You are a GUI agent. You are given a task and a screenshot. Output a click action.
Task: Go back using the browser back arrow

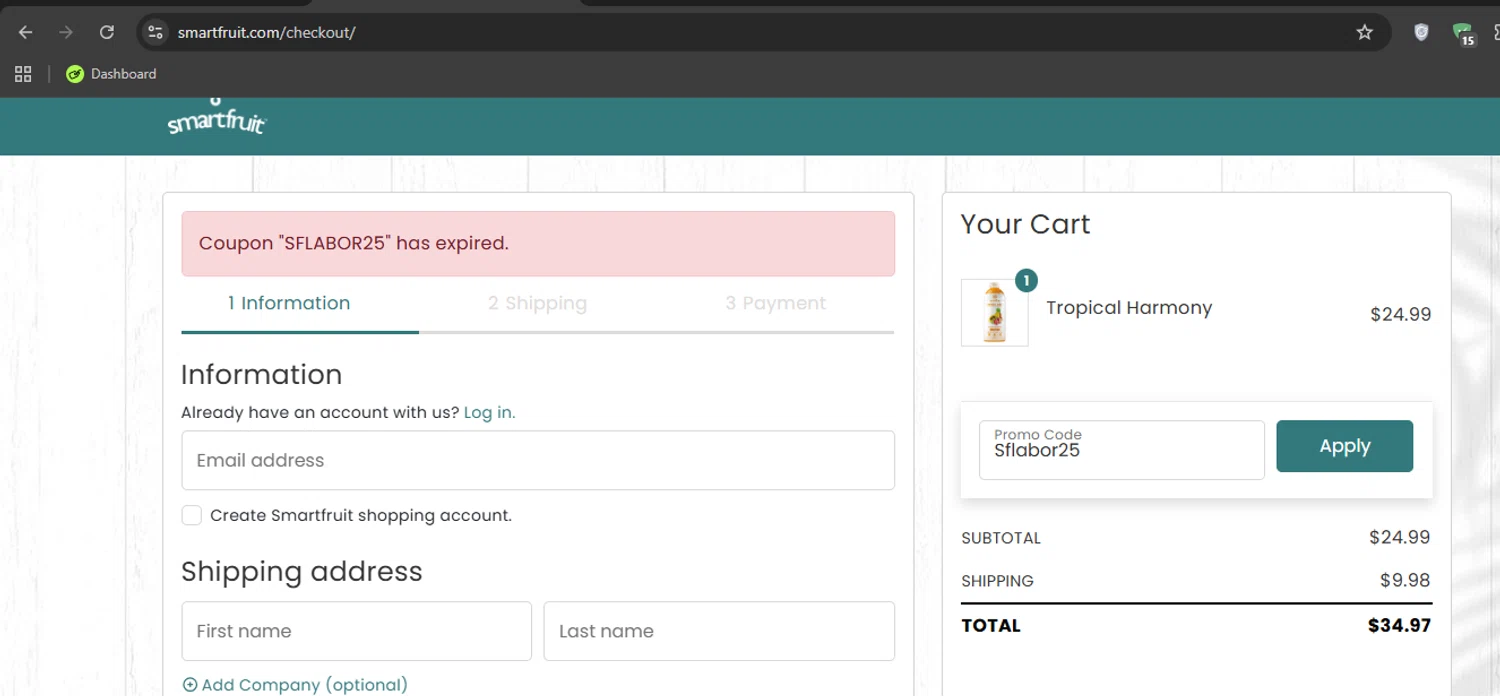pyautogui.click(x=26, y=32)
